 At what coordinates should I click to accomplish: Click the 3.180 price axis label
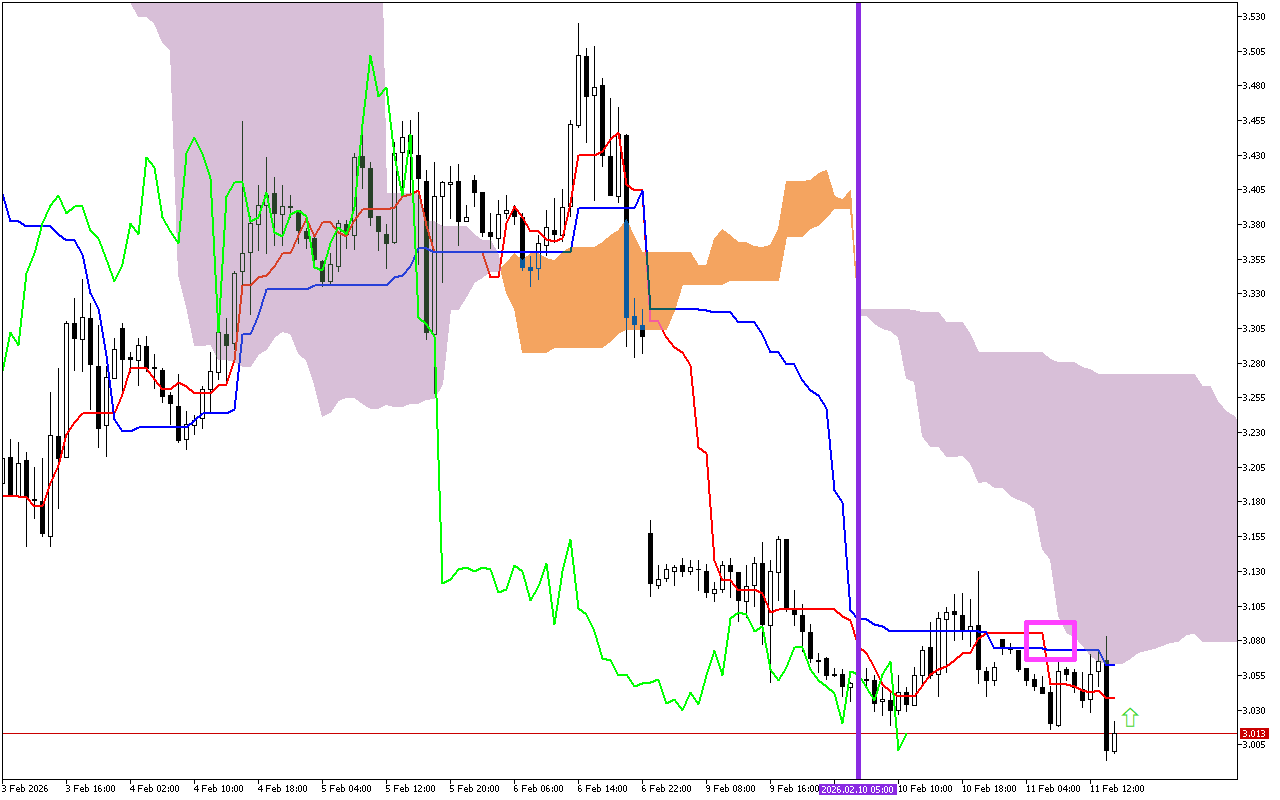point(1254,502)
